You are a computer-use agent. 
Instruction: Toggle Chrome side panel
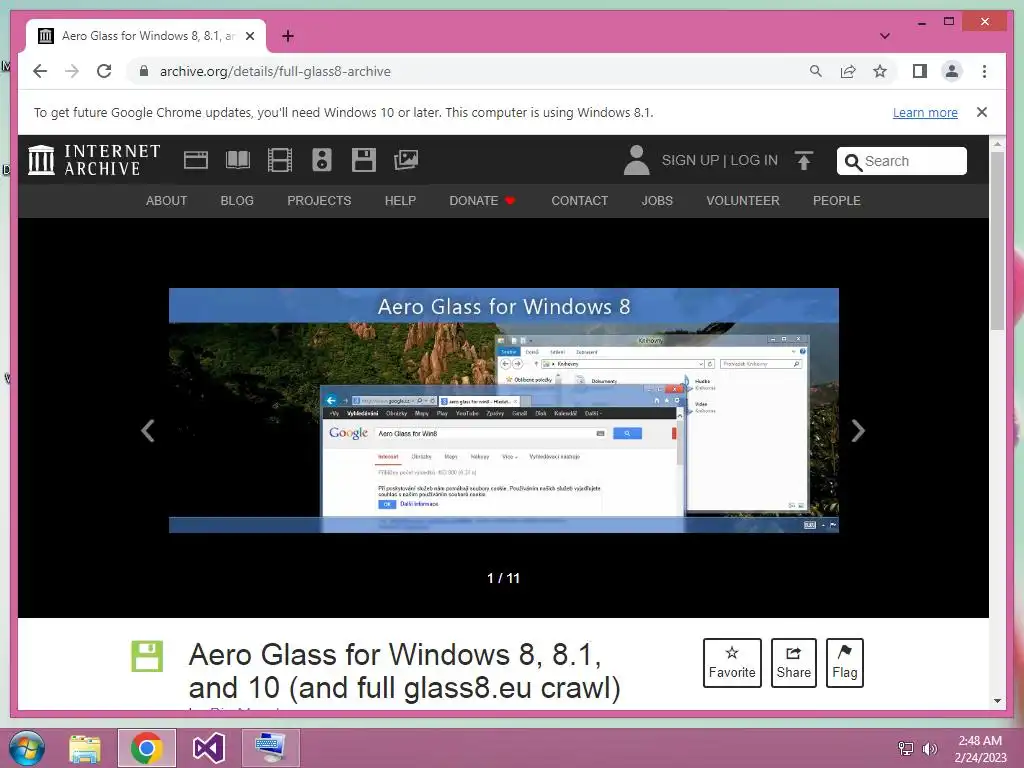(920, 71)
